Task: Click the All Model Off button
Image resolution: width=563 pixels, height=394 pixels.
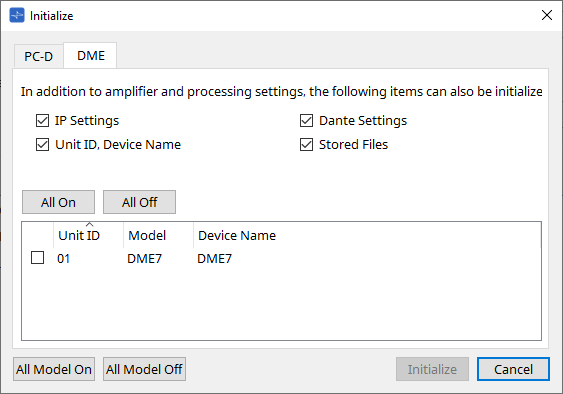Action: tap(144, 369)
